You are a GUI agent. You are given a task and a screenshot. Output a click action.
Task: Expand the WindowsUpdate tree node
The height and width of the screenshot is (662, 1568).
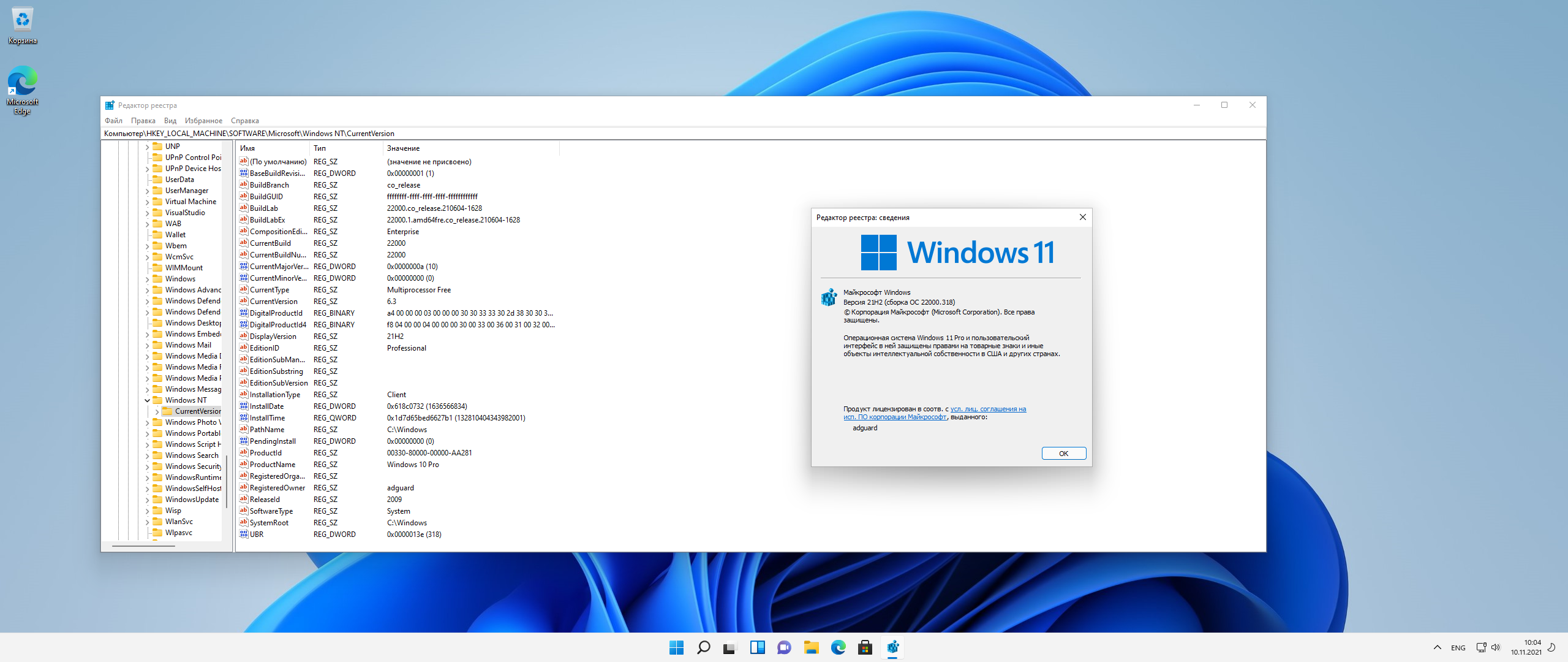(x=147, y=500)
